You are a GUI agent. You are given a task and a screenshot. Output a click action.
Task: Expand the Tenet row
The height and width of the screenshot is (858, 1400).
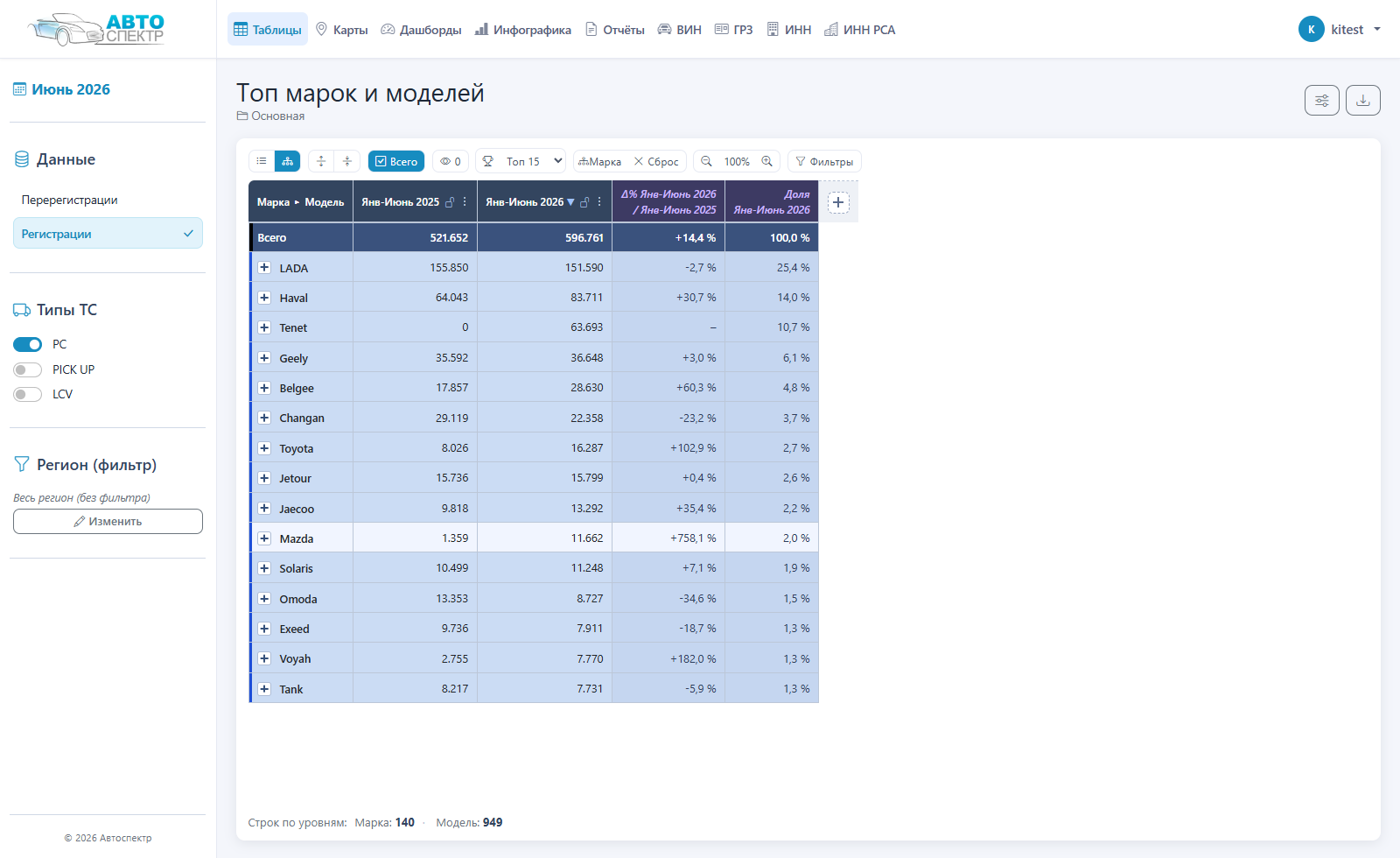tap(264, 327)
